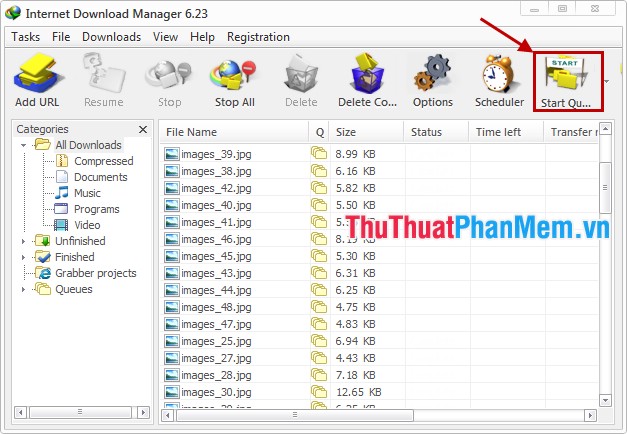Open the dropdown arrow beside Start Queue
This screenshot has height=434, width=627.
coord(607,82)
